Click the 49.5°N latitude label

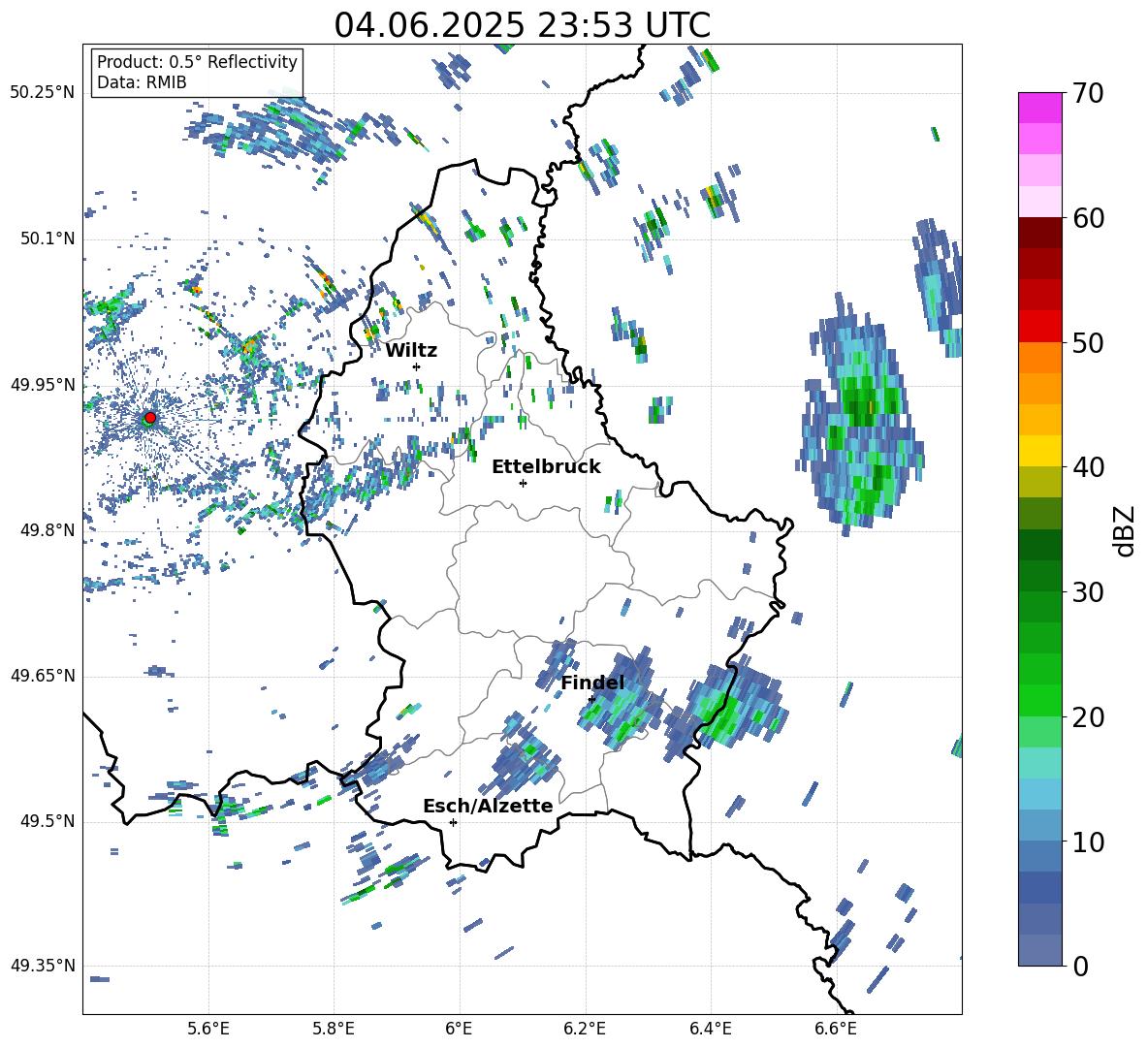[47, 821]
